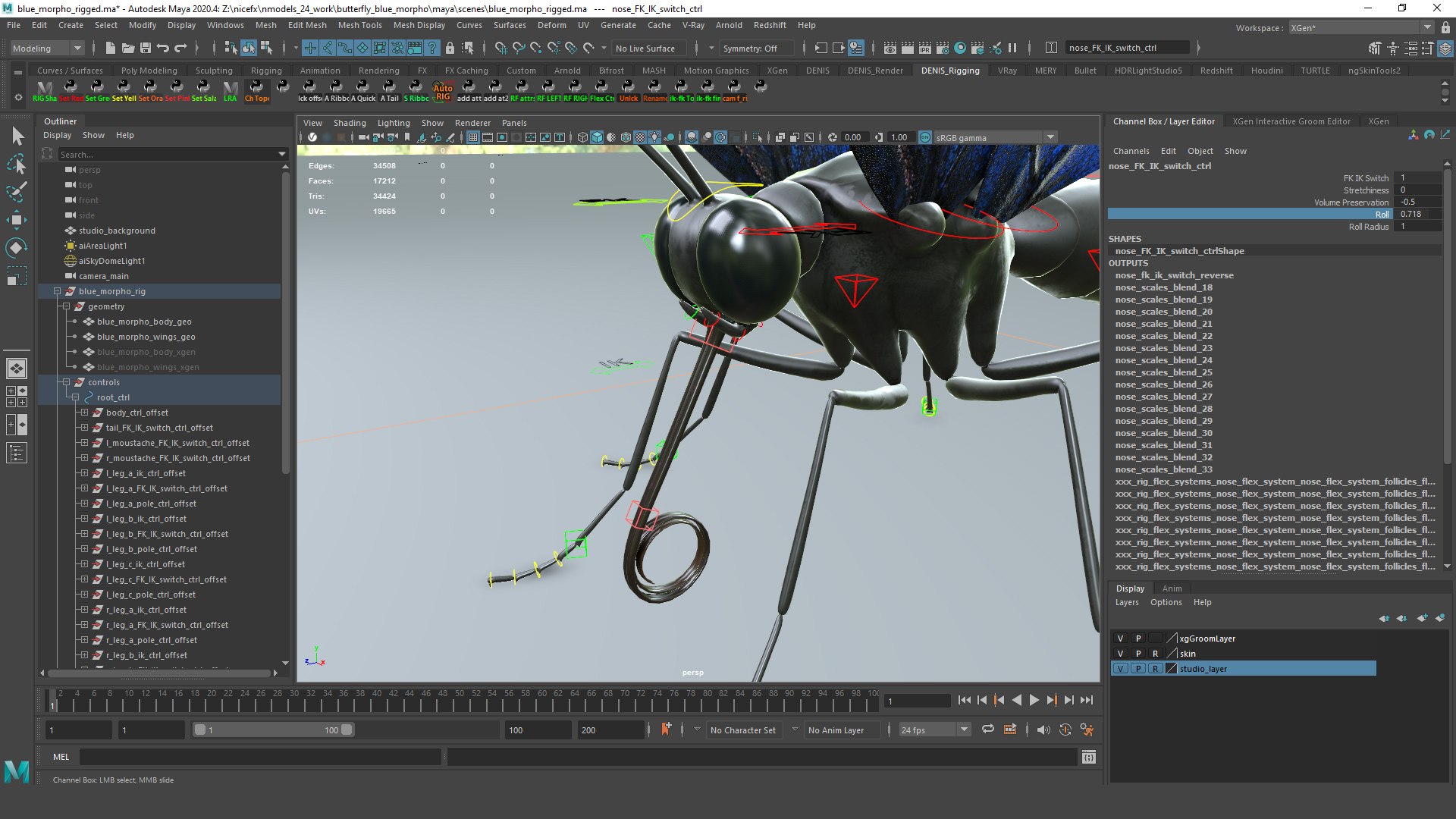This screenshot has height=819, width=1456.
Task: Click the Open Scene folder icon
Action: (127, 48)
